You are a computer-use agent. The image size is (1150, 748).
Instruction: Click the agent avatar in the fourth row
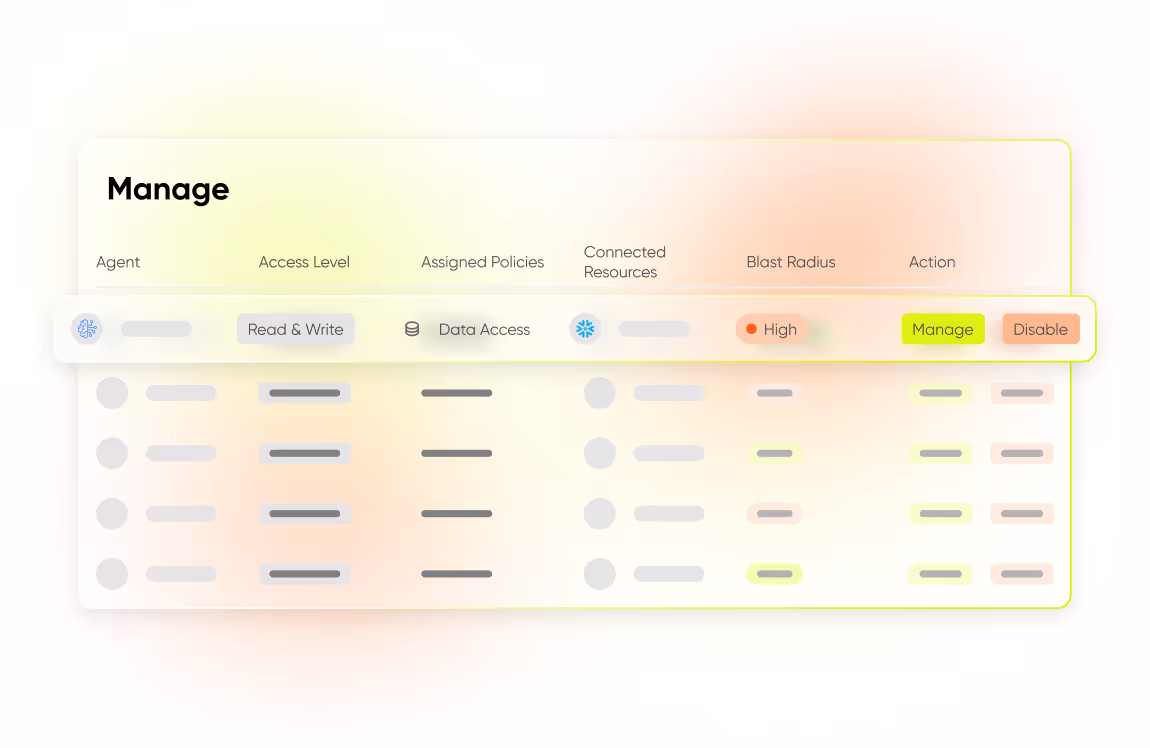point(112,513)
